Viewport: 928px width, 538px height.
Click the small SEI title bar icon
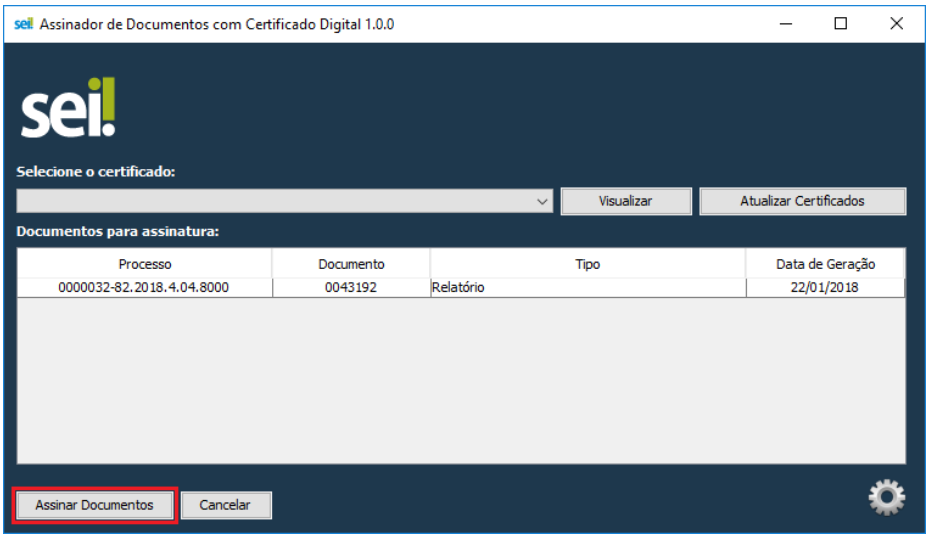click(x=24, y=24)
